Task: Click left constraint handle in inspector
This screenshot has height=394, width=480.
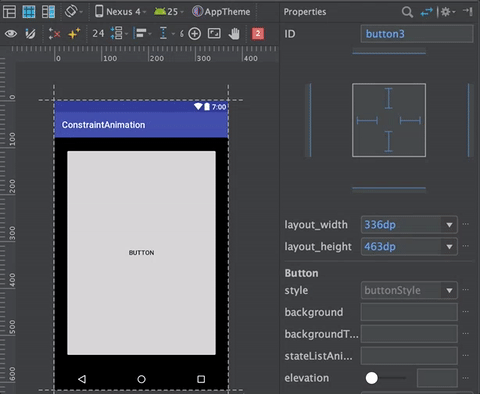Action: pyautogui.click(x=367, y=120)
